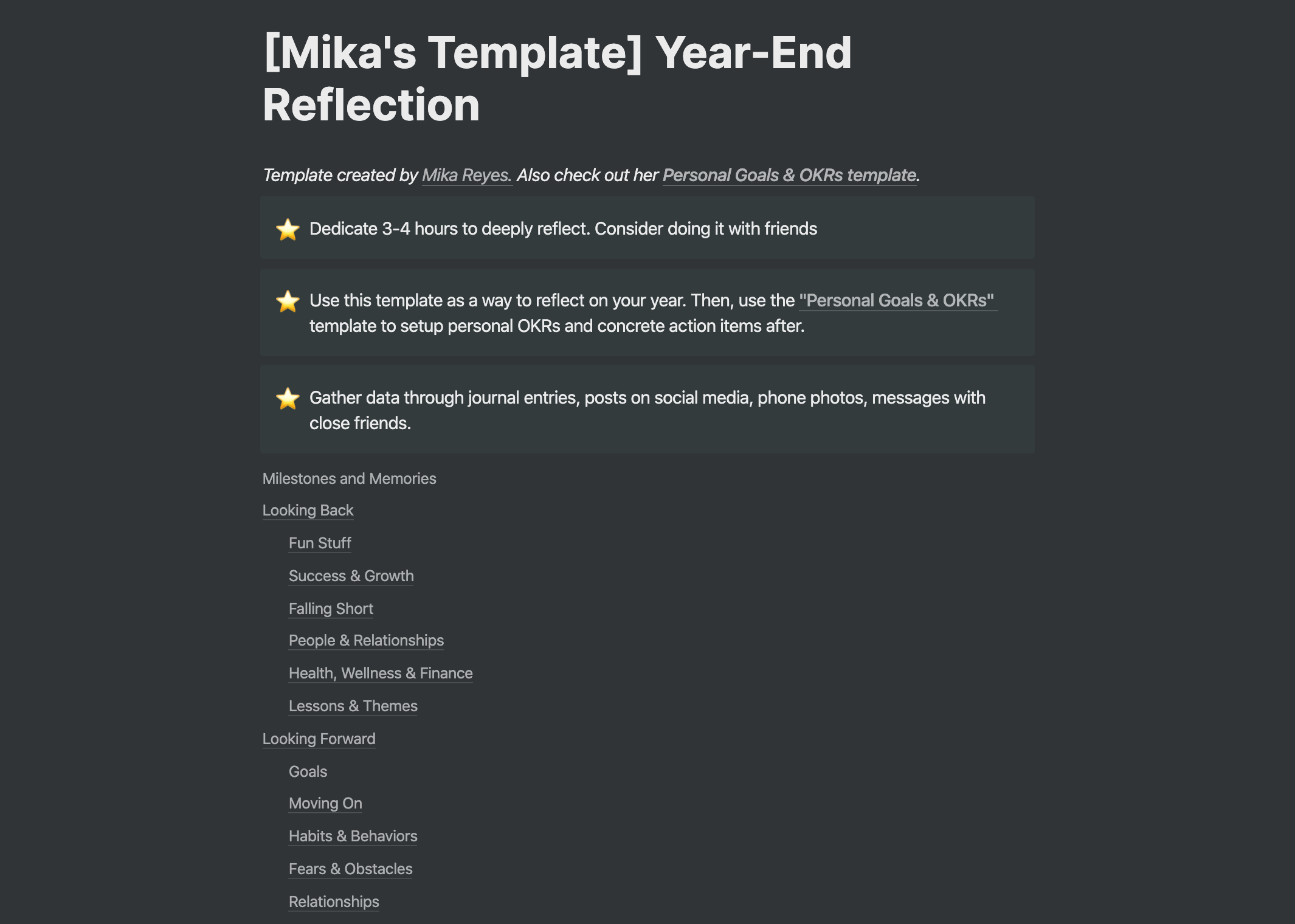Go to the Fun Stuff heading

(320, 543)
